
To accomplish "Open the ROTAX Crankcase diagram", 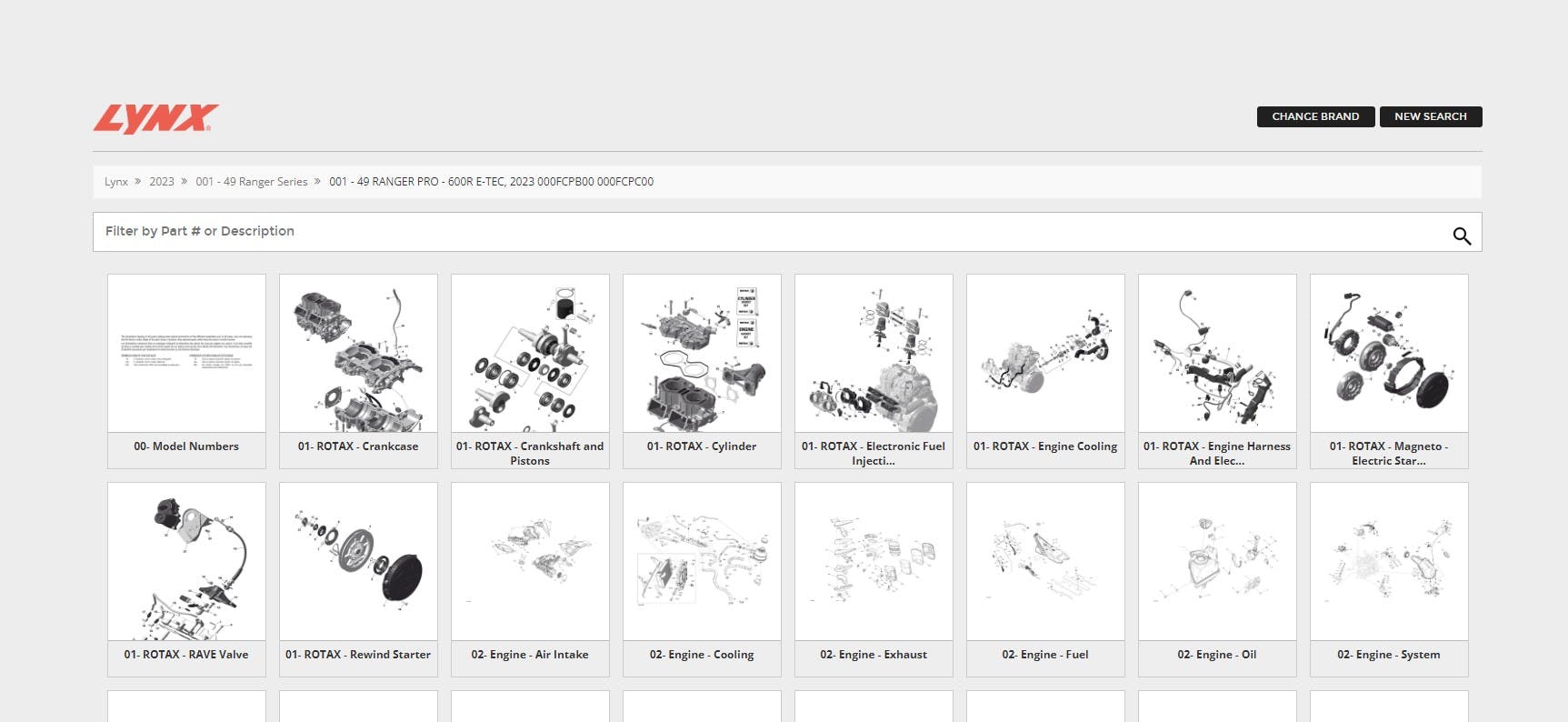I will [358, 354].
